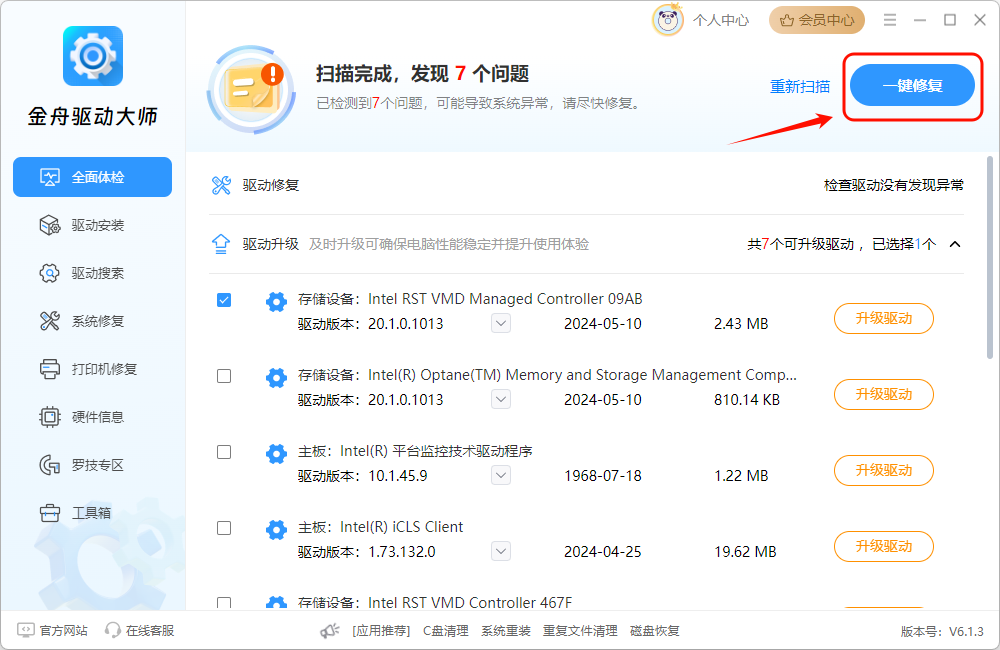Image resolution: width=1000 pixels, height=650 pixels.
Task: Click 重新扫描 link
Action: click(800, 86)
